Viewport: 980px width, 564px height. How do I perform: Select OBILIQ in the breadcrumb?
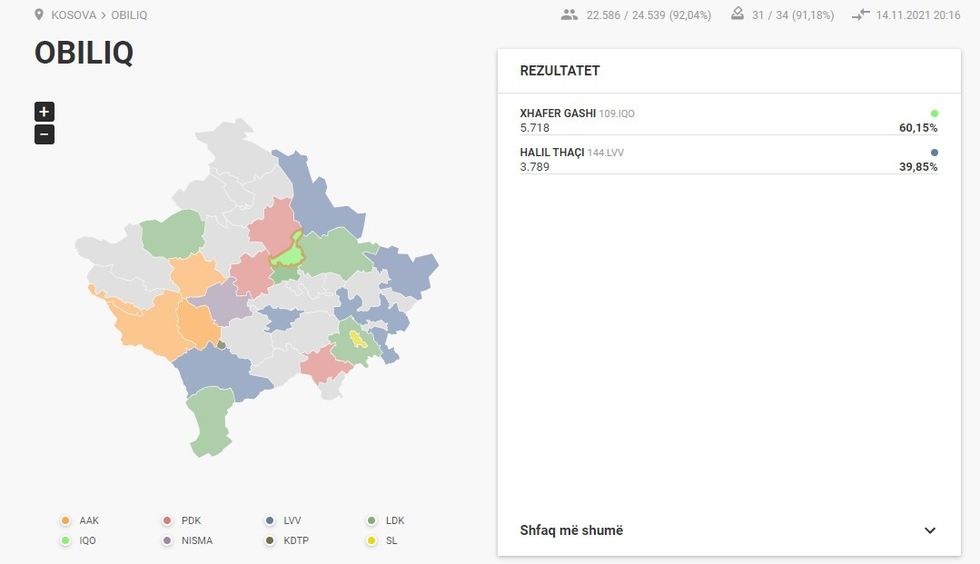tap(129, 15)
